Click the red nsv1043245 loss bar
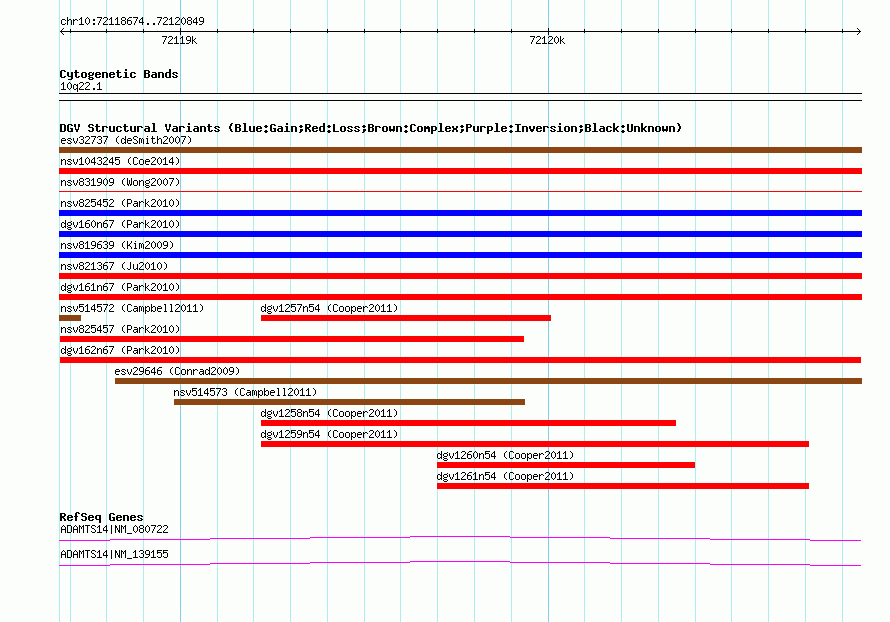The image size is (890, 622). 460,171
